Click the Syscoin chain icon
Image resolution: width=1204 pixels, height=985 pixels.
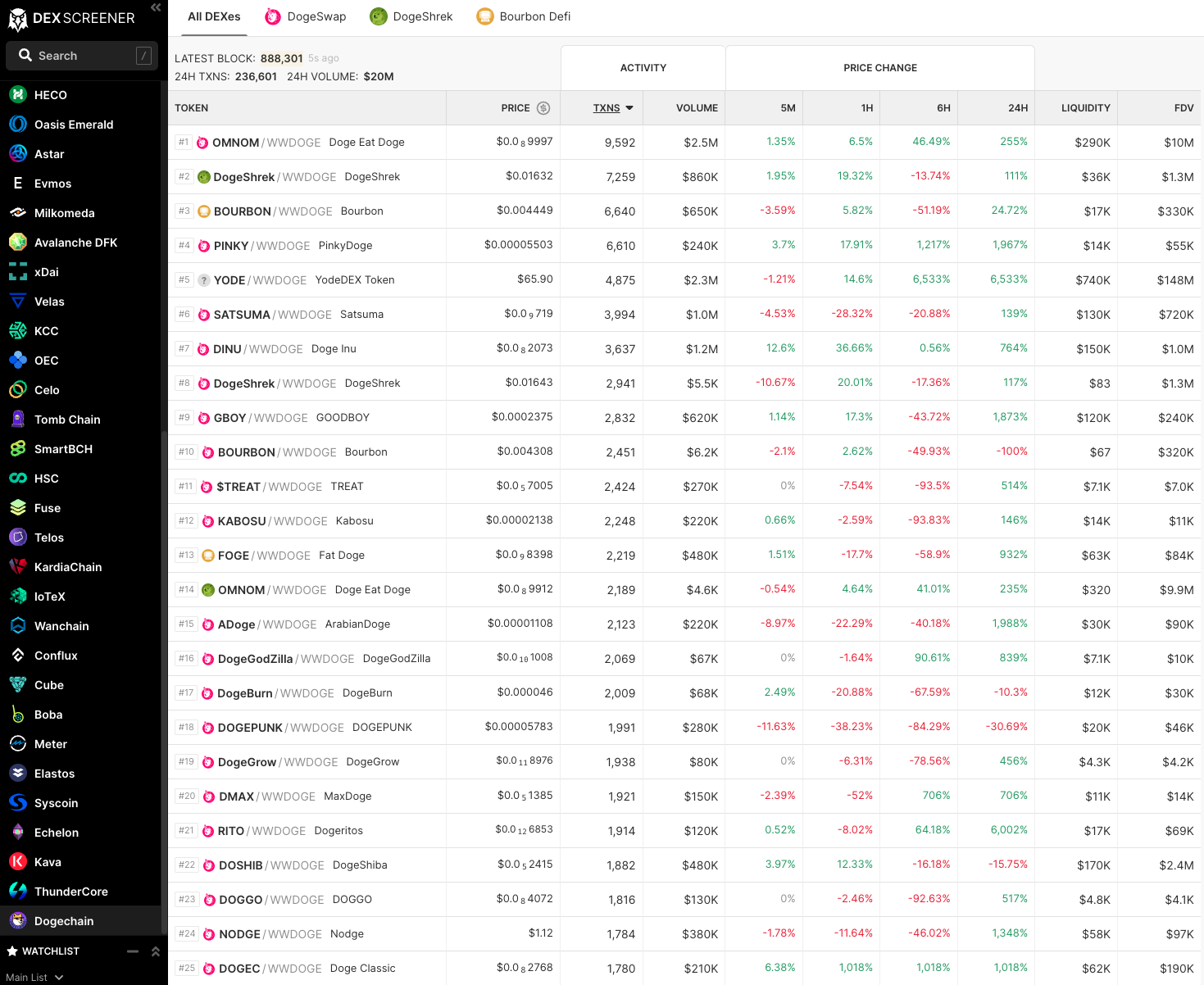pos(18,803)
